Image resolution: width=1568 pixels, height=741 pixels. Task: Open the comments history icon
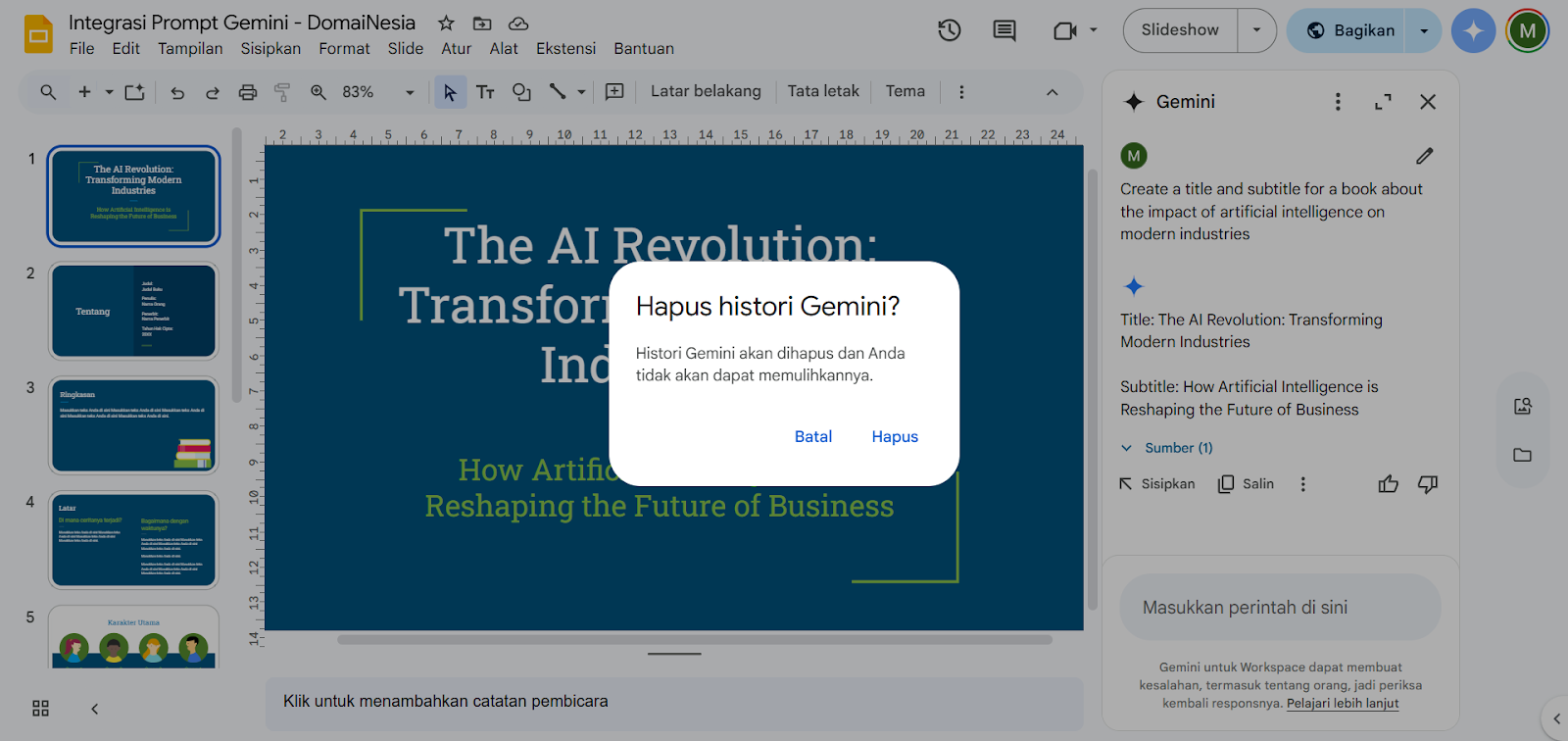tap(1004, 30)
